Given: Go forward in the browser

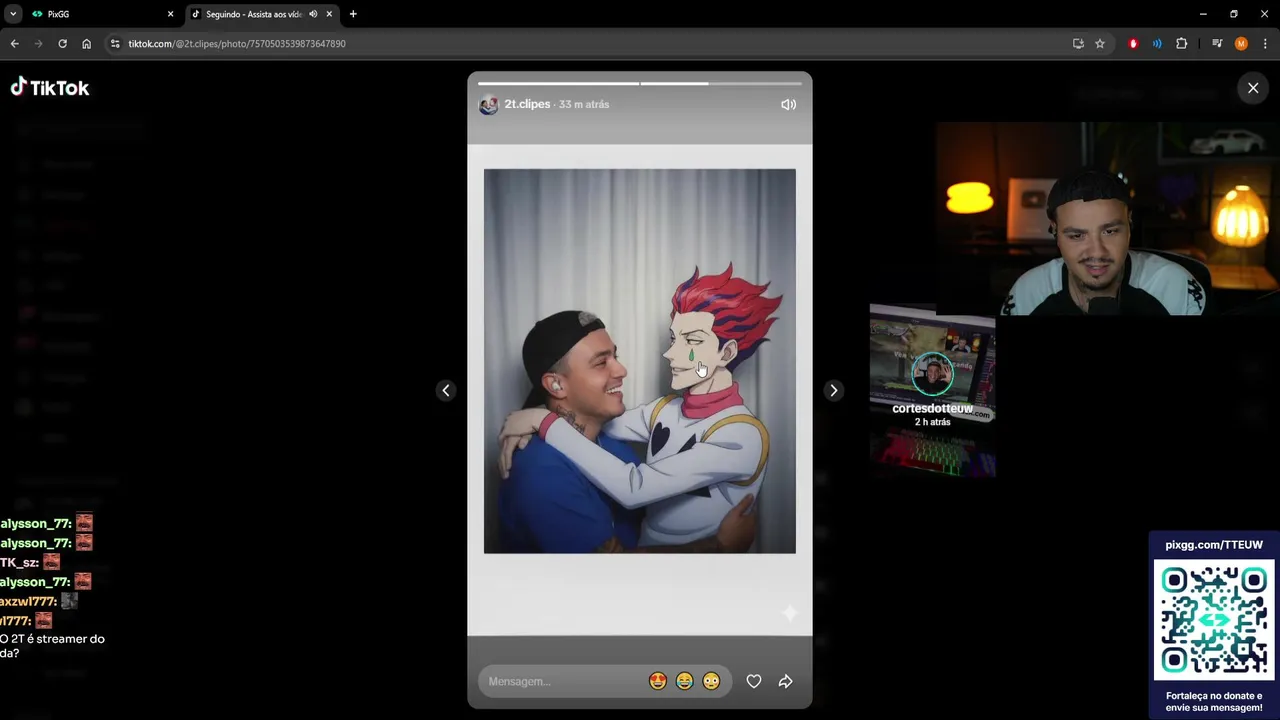Looking at the screenshot, I should (x=38, y=44).
